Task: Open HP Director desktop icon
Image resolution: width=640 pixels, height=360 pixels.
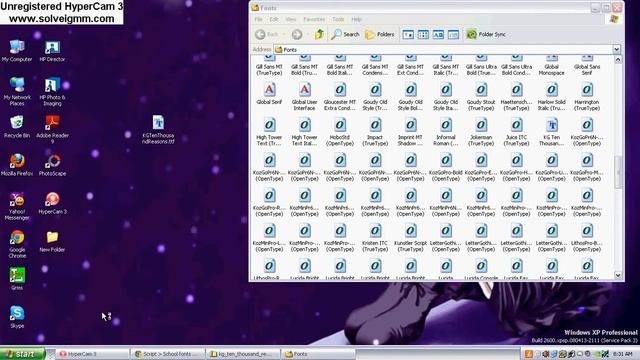Action: (52, 51)
